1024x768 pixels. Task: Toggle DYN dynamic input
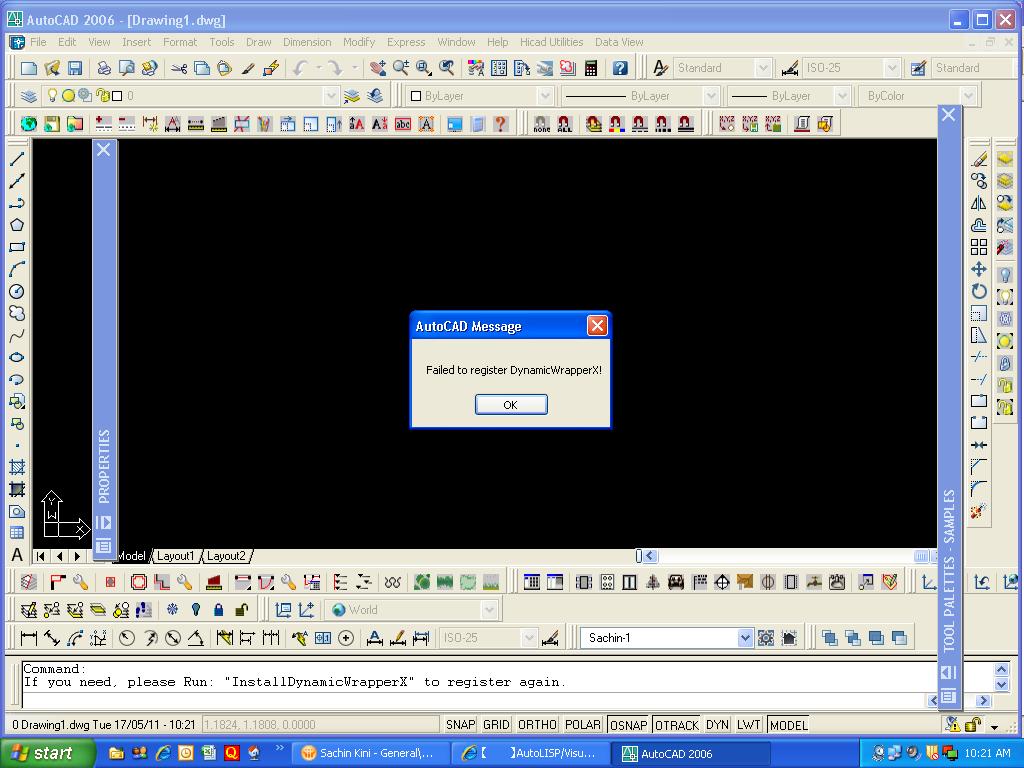pos(717,725)
